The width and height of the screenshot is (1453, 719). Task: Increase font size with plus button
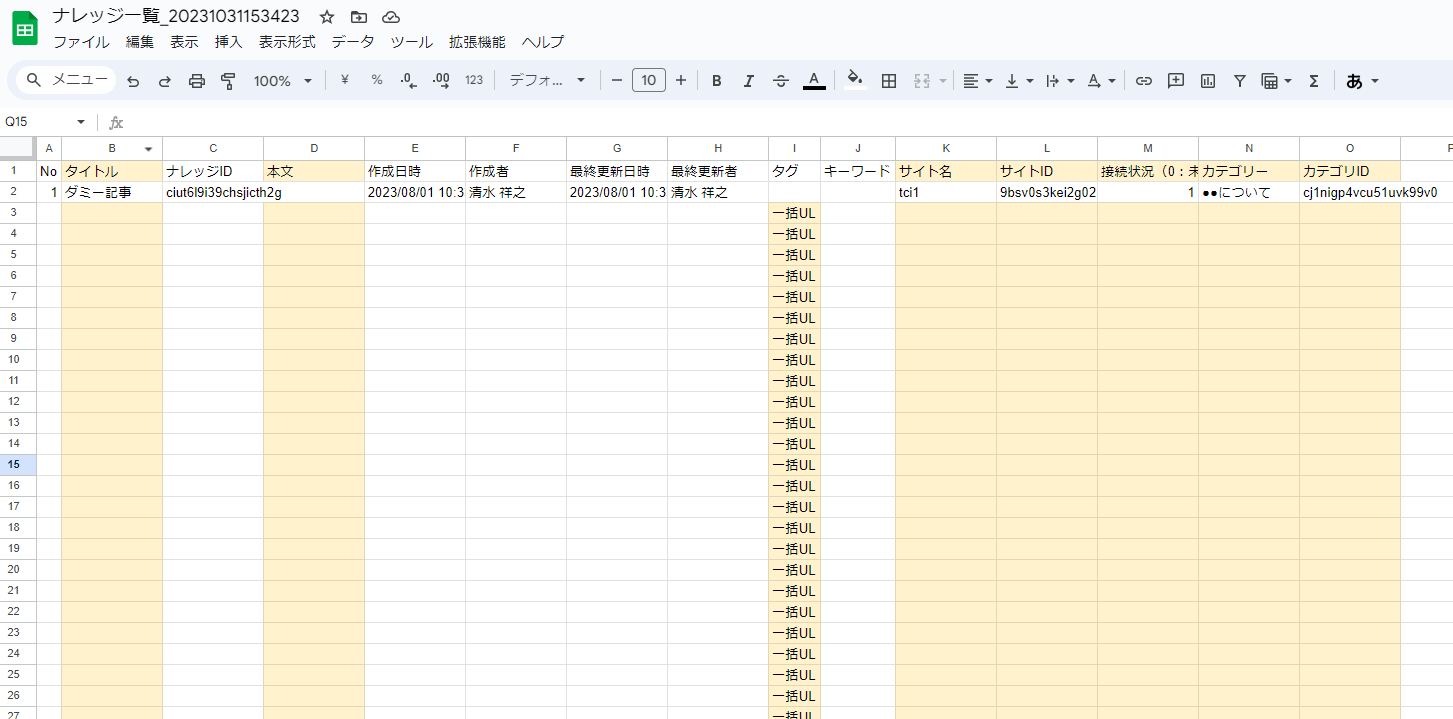[x=681, y=81]
